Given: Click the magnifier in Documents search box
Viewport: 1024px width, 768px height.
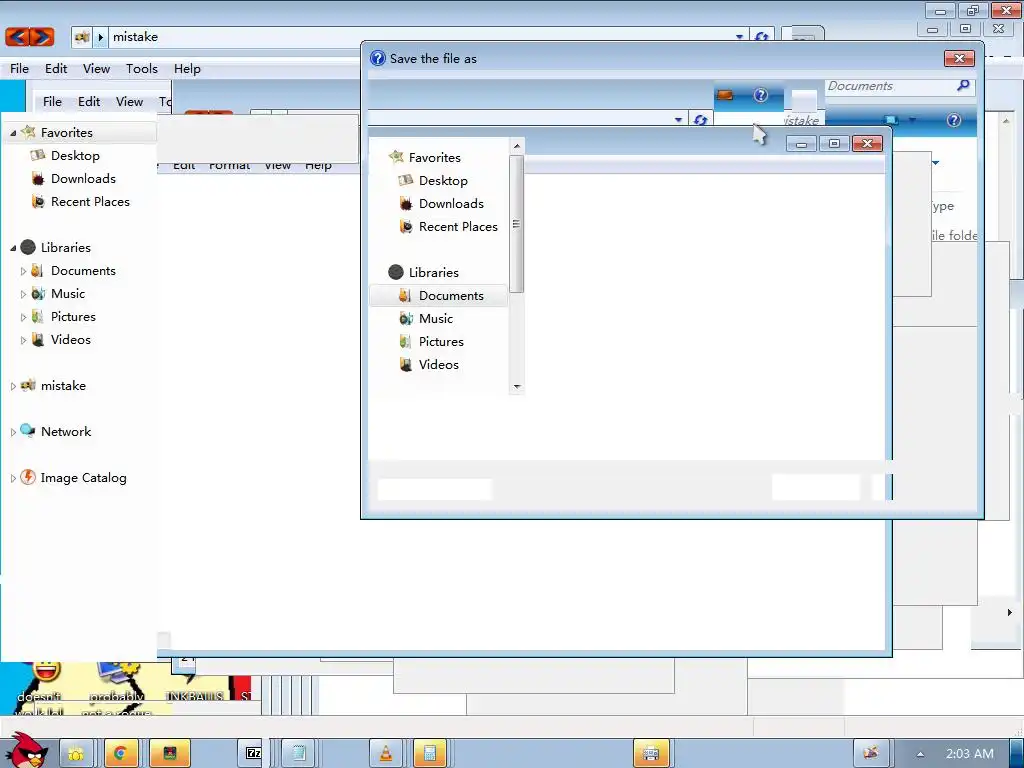Looking at the screenshot, I should [x=963, y=86].
